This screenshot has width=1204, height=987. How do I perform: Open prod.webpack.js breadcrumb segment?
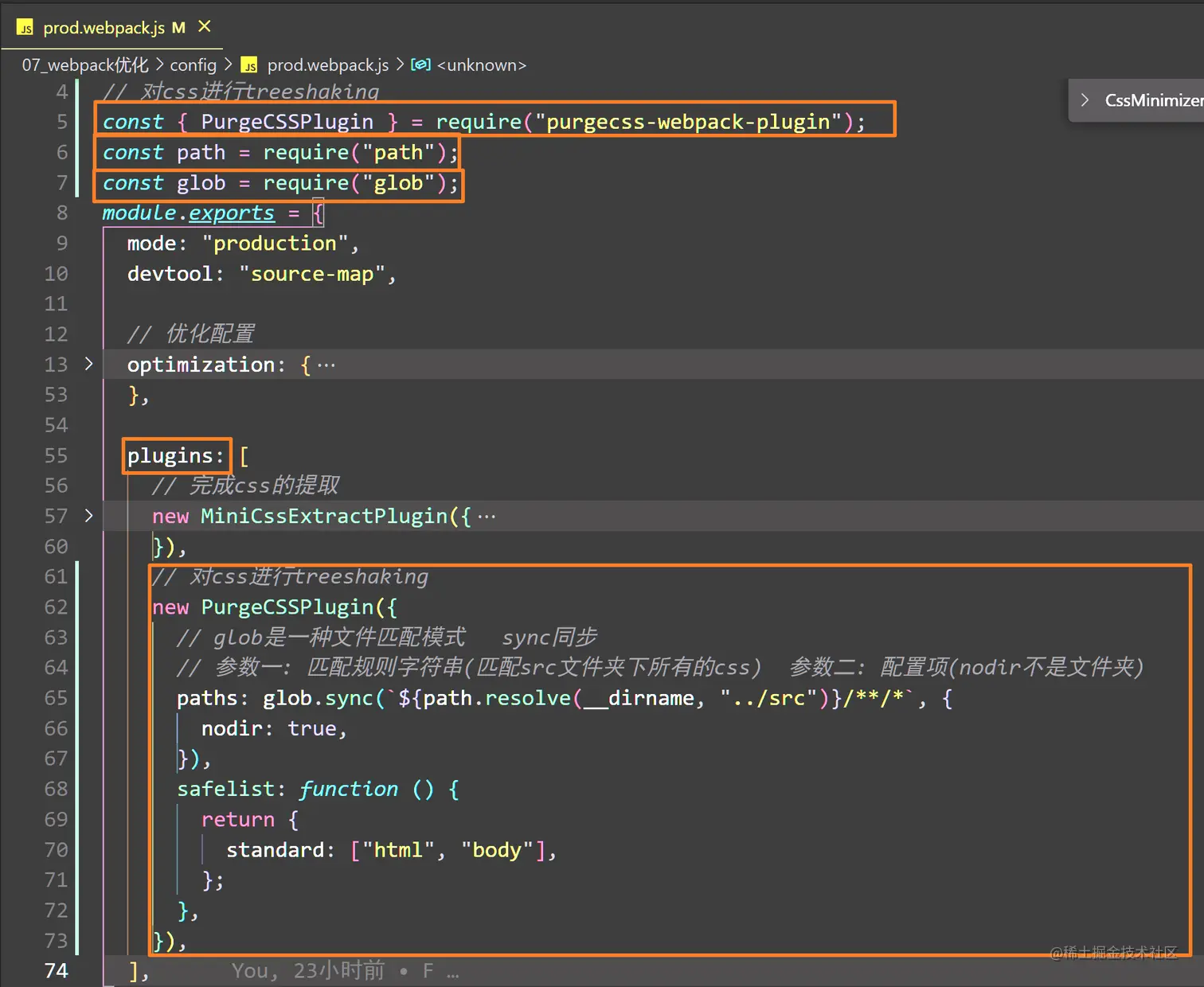point(328,65)
